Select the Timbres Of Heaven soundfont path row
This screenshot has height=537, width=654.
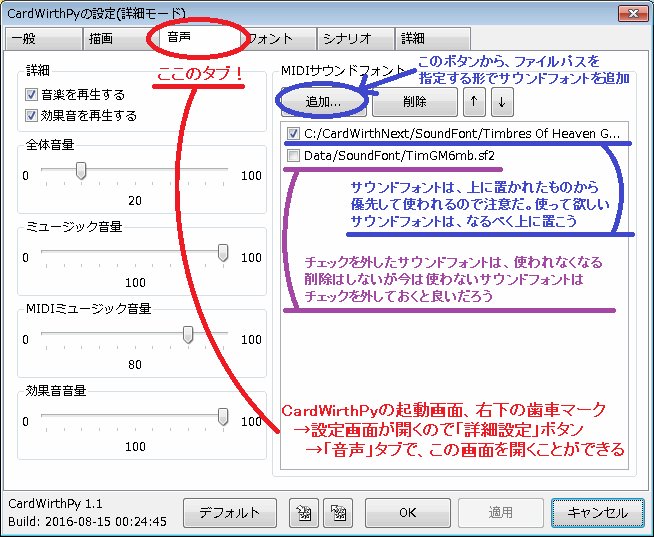pos(454,134)
